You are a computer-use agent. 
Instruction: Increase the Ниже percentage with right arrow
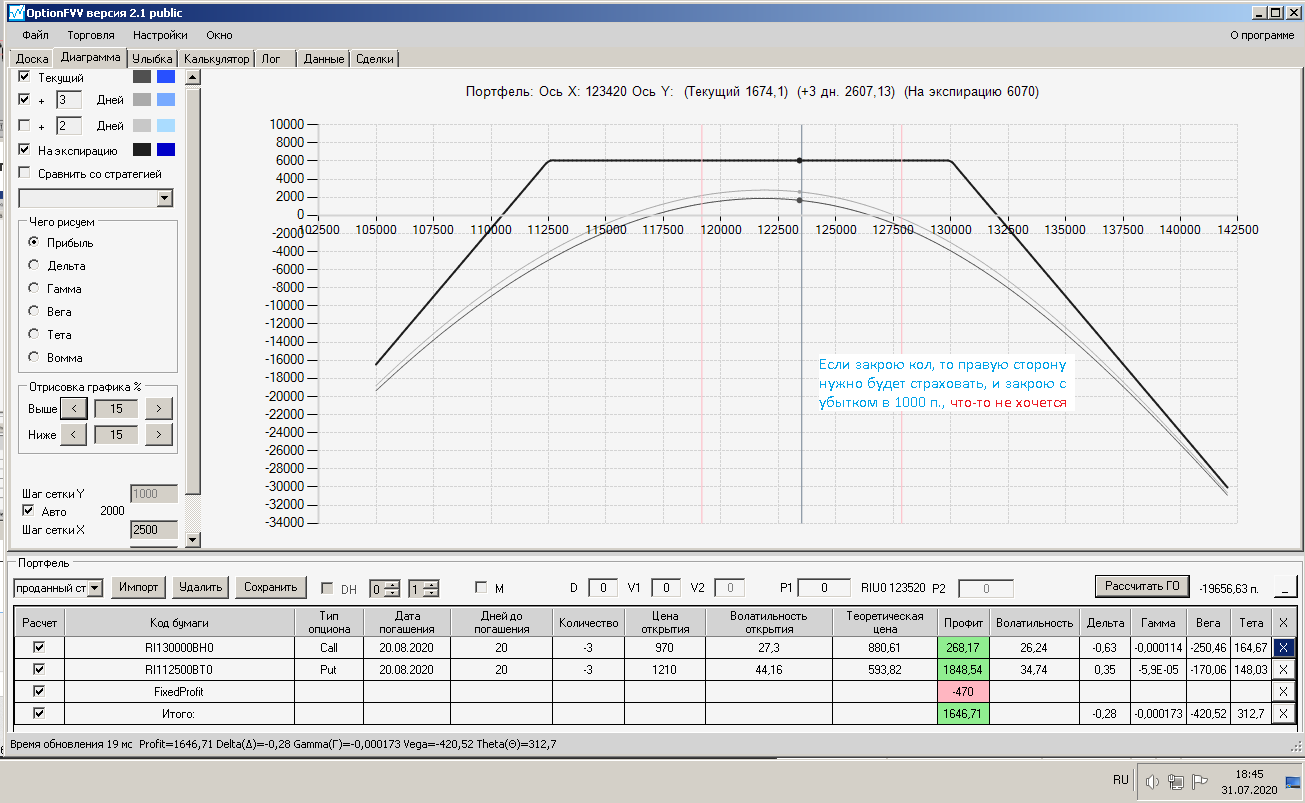click(159, 434)
